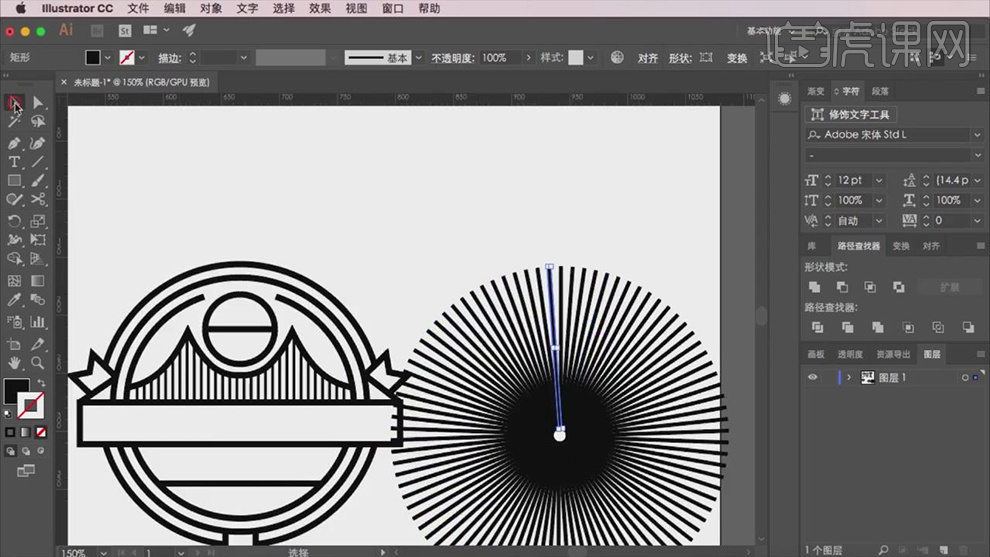Swap fill and stroke colors arrow

41,383
